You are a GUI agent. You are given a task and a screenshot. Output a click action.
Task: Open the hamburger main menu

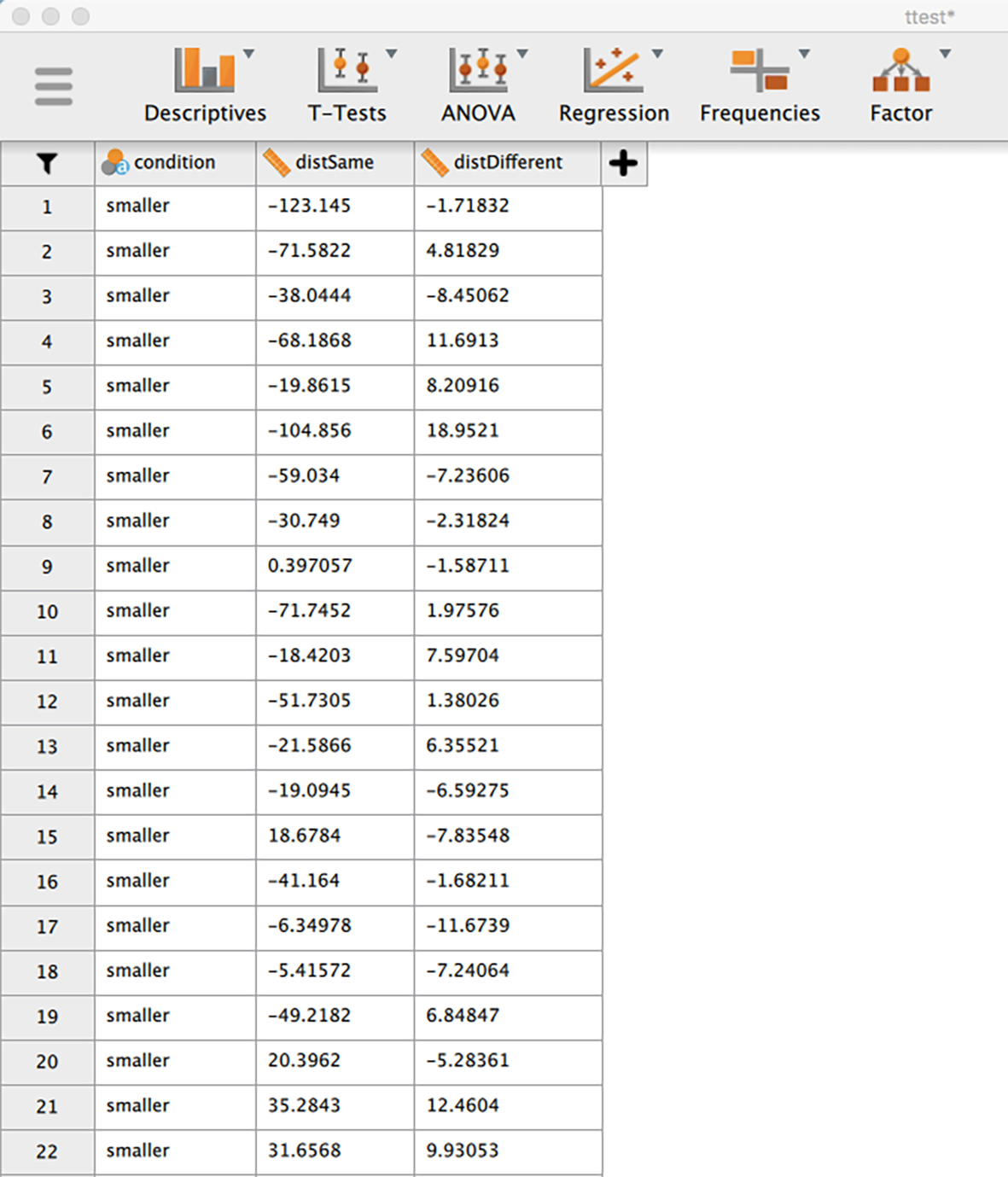53,86
